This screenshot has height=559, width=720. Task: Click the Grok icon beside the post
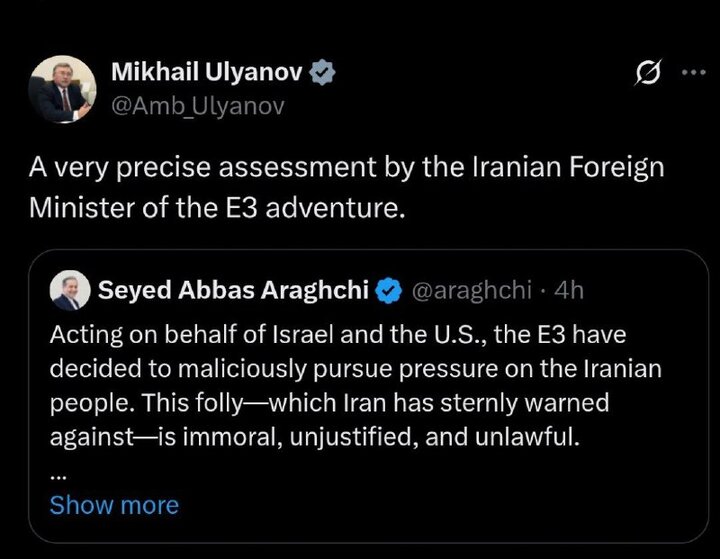[647, 74]
